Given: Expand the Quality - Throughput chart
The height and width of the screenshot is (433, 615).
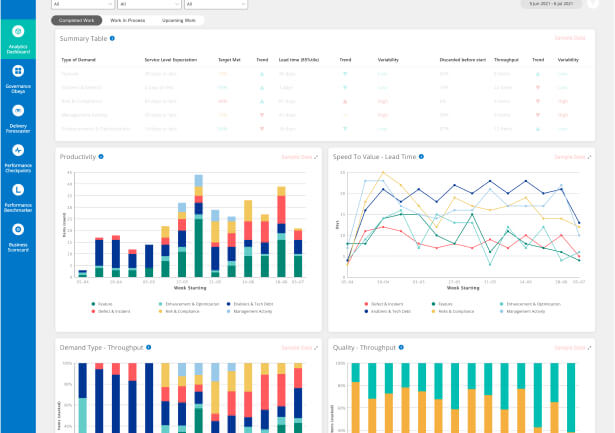Looking at the screenshot, I should 589,347.
